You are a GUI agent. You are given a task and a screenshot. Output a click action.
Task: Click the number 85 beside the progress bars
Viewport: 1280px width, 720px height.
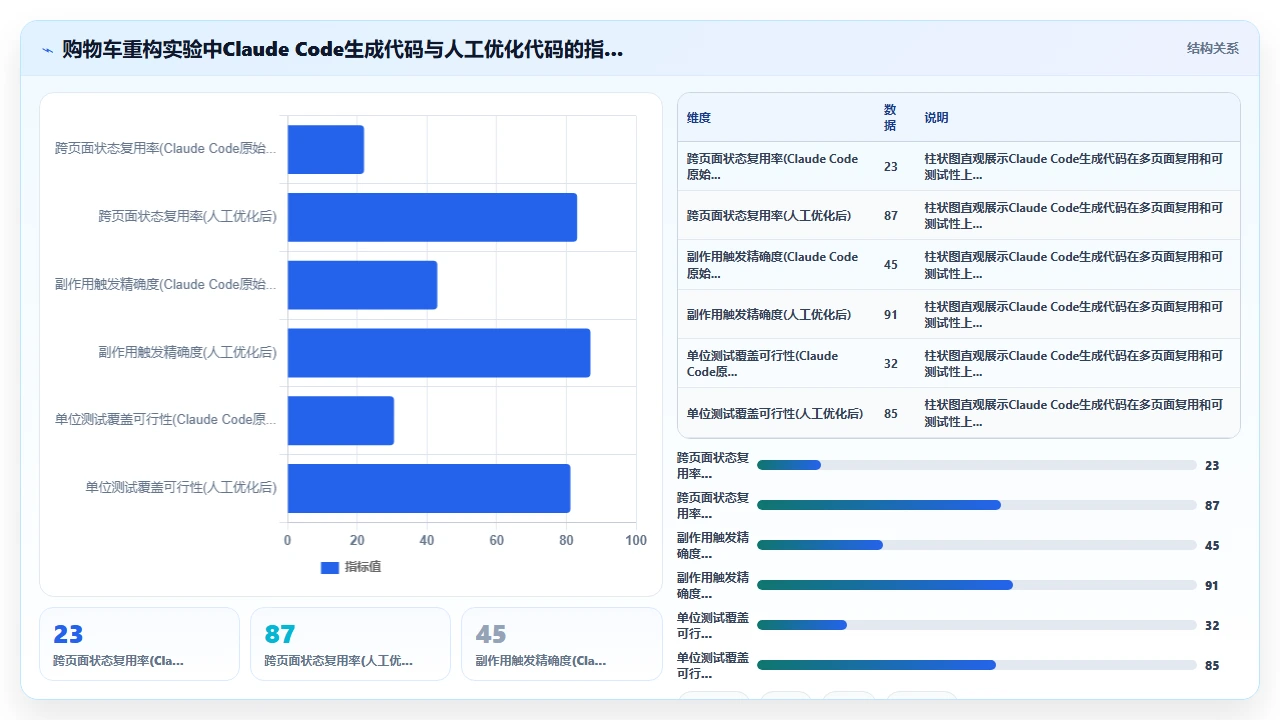pos(1212,665)
